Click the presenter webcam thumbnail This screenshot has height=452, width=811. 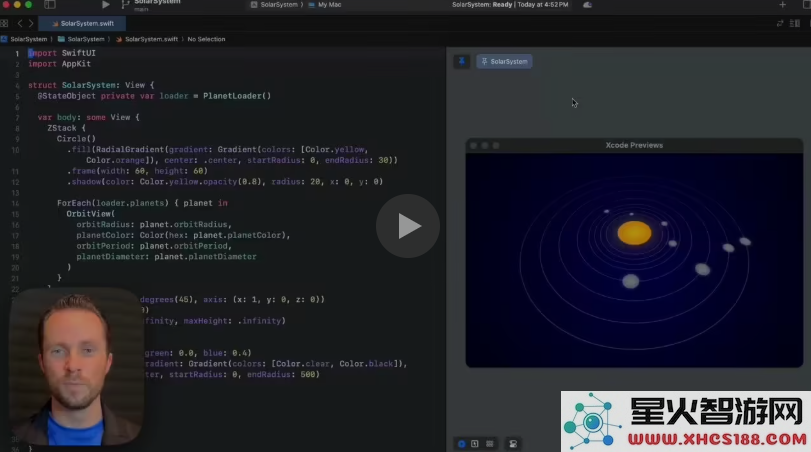tap(76, 367)
